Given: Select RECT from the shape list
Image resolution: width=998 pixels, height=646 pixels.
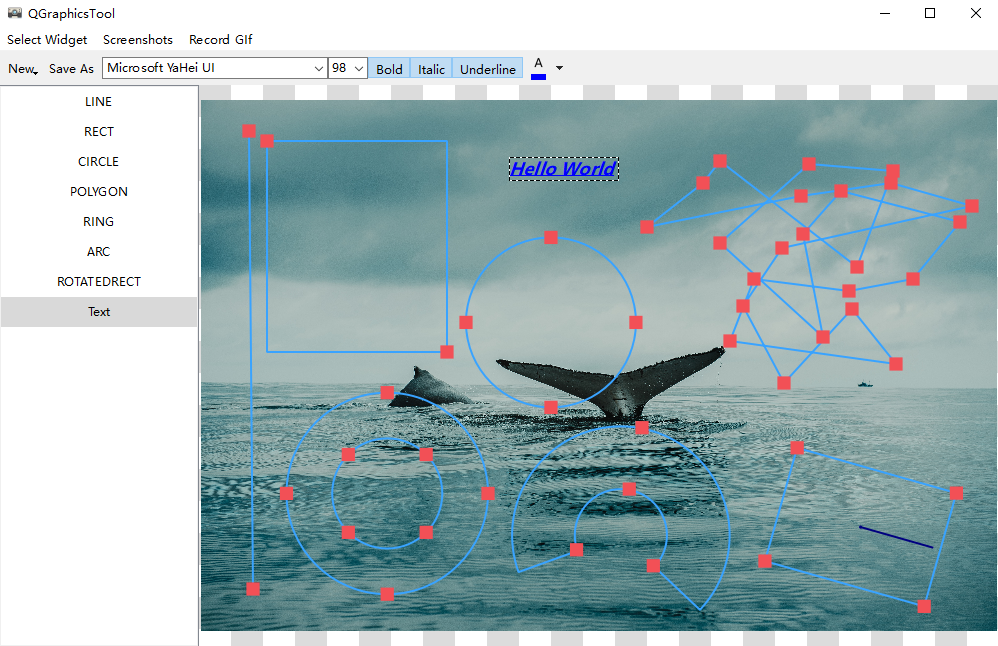Looking at the screenshot, I should point(99,132).
